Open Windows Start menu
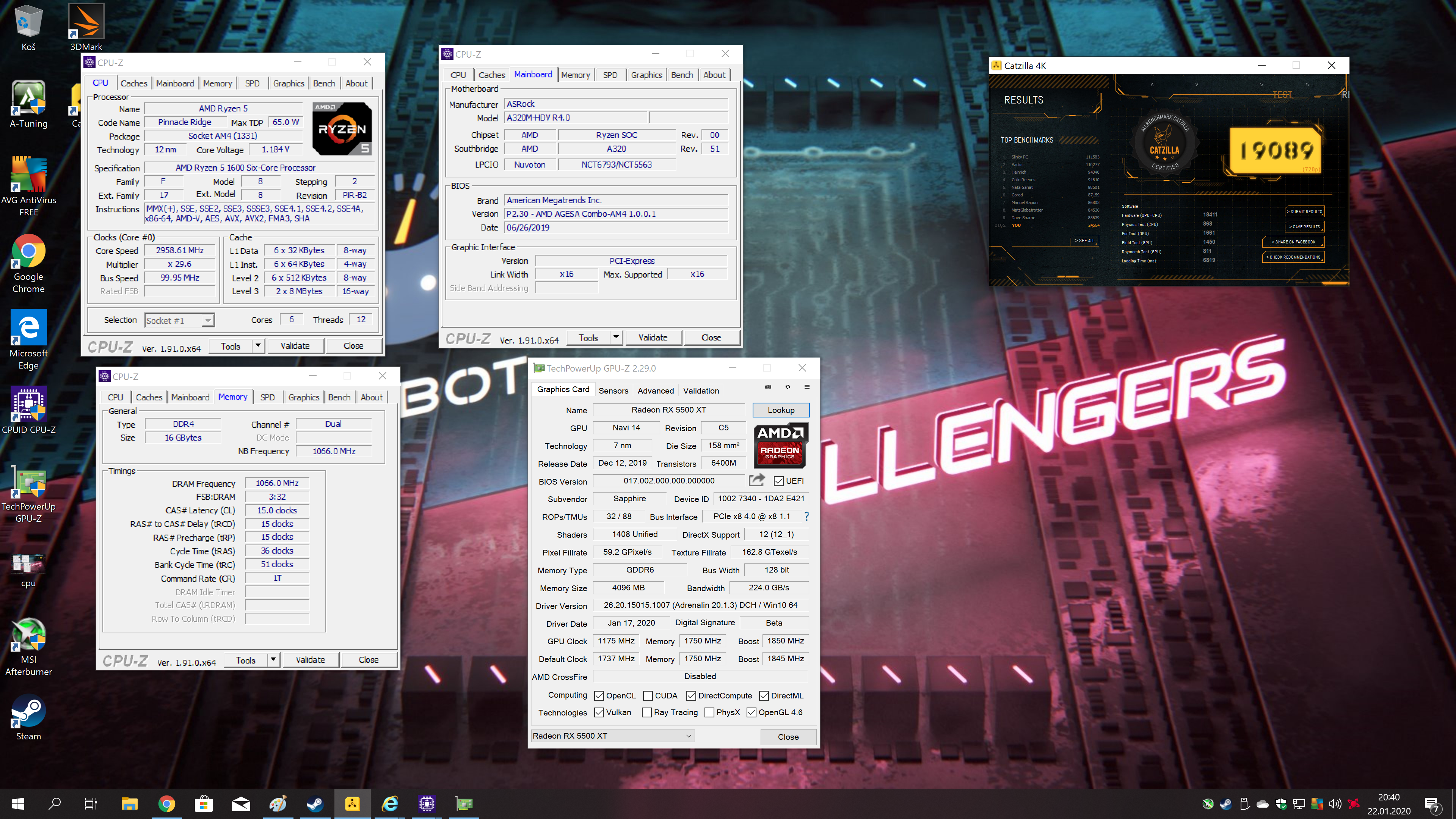Image resolution: width=1456 pixels, height=819 pixels. [x=18, y=804]
